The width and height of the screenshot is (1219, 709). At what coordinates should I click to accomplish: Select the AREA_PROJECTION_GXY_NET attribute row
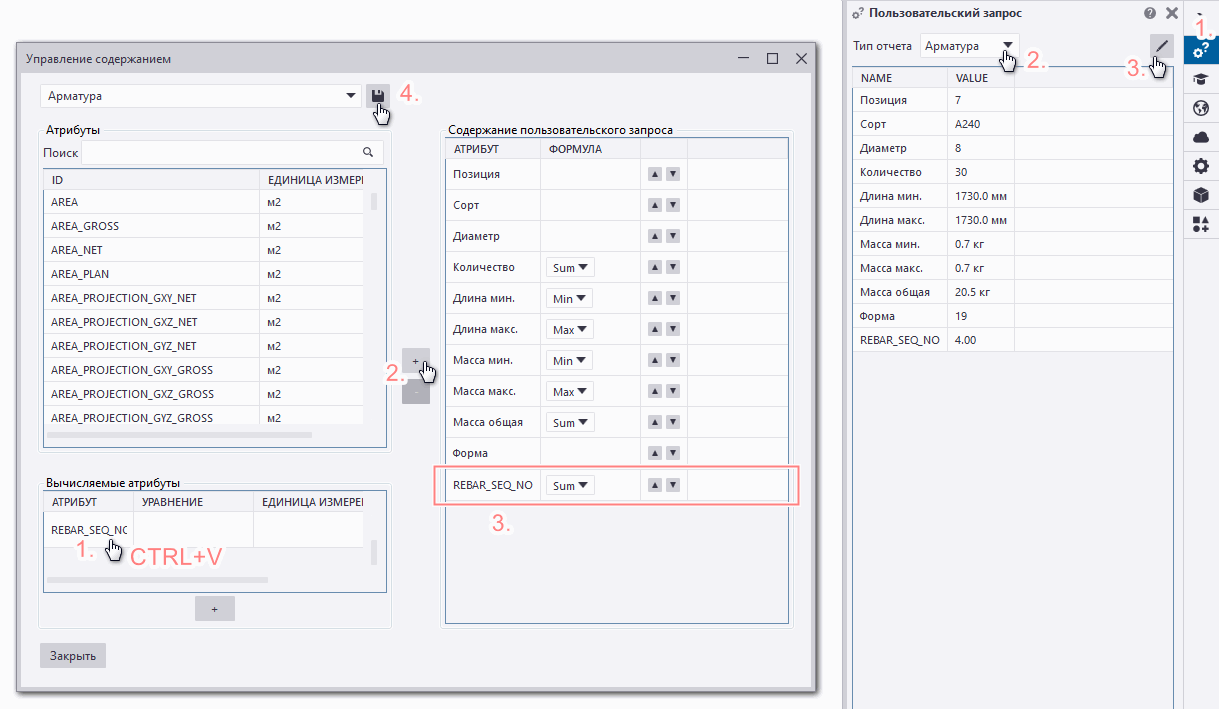point(204,298)
